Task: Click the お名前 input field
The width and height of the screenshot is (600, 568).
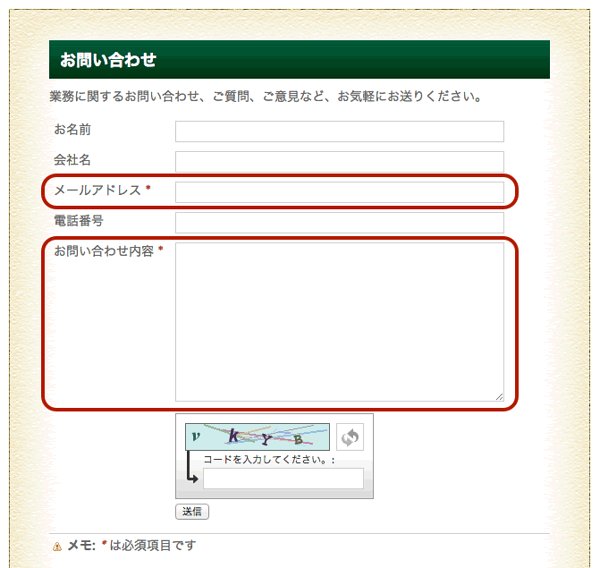Action: (x=339, y=131)
